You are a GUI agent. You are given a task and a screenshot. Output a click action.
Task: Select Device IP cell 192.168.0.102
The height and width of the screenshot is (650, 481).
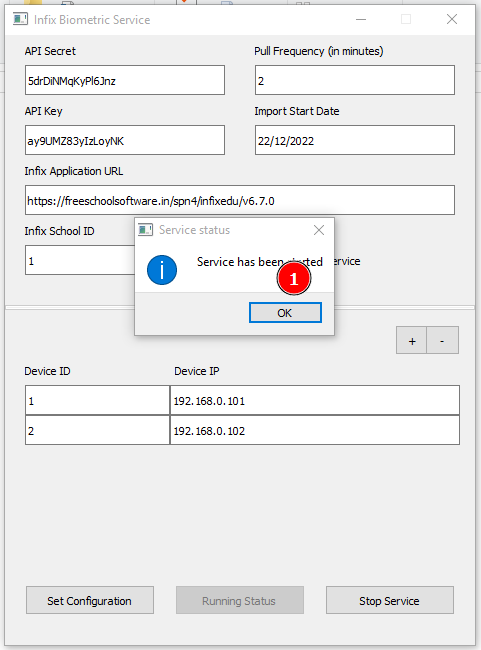point(315,430)
